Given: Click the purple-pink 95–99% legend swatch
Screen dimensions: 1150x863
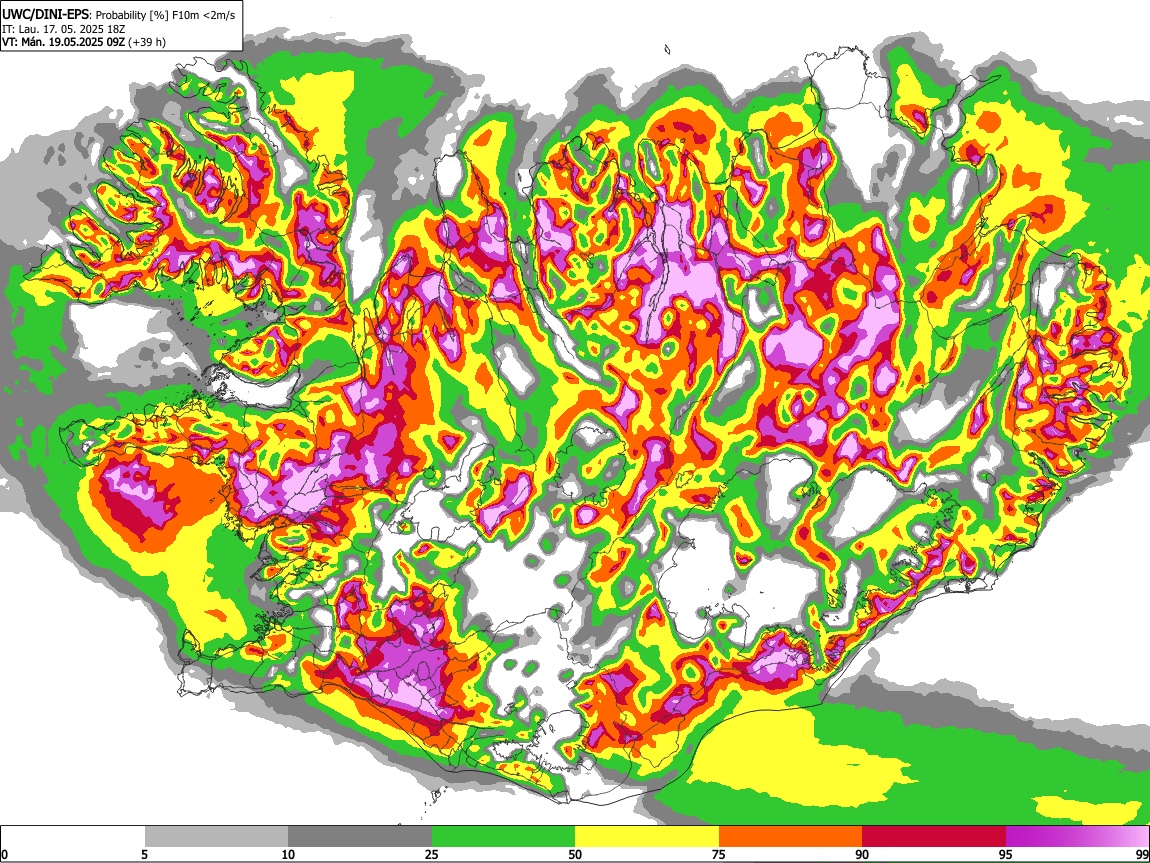Looking at the screenshot, I should coord(1077,836).
